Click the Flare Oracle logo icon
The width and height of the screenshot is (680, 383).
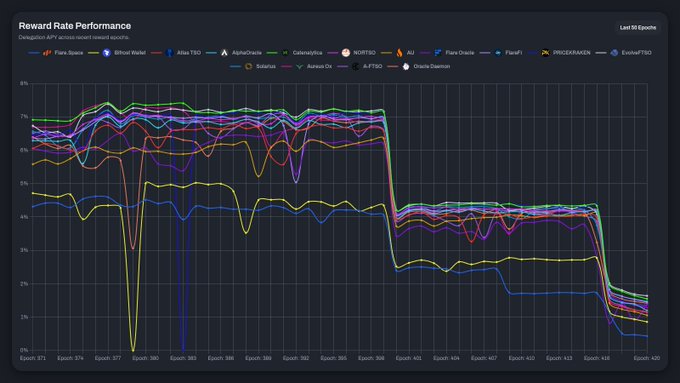(x=438, y=52)
